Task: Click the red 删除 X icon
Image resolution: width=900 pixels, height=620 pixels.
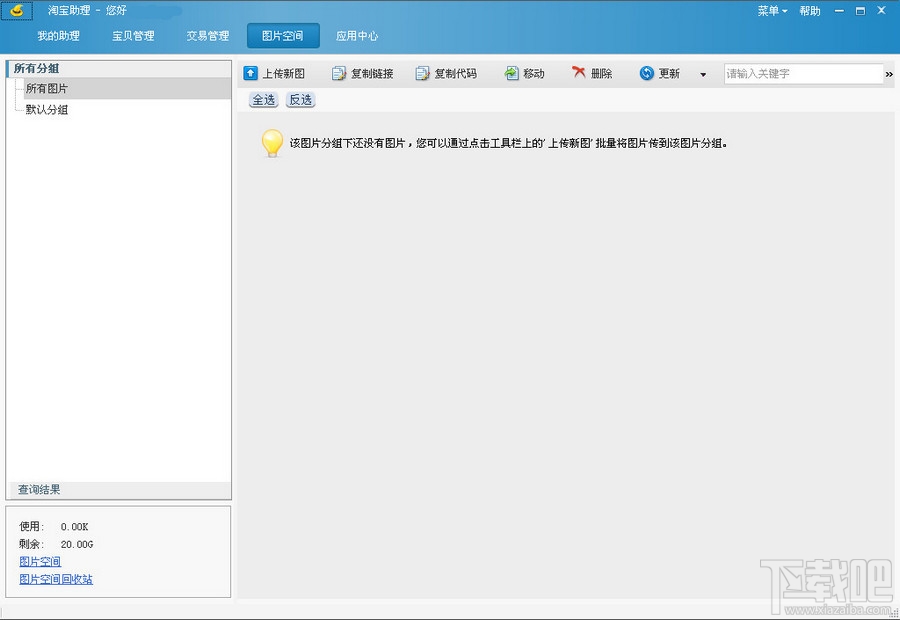Action: click(579, 72)
